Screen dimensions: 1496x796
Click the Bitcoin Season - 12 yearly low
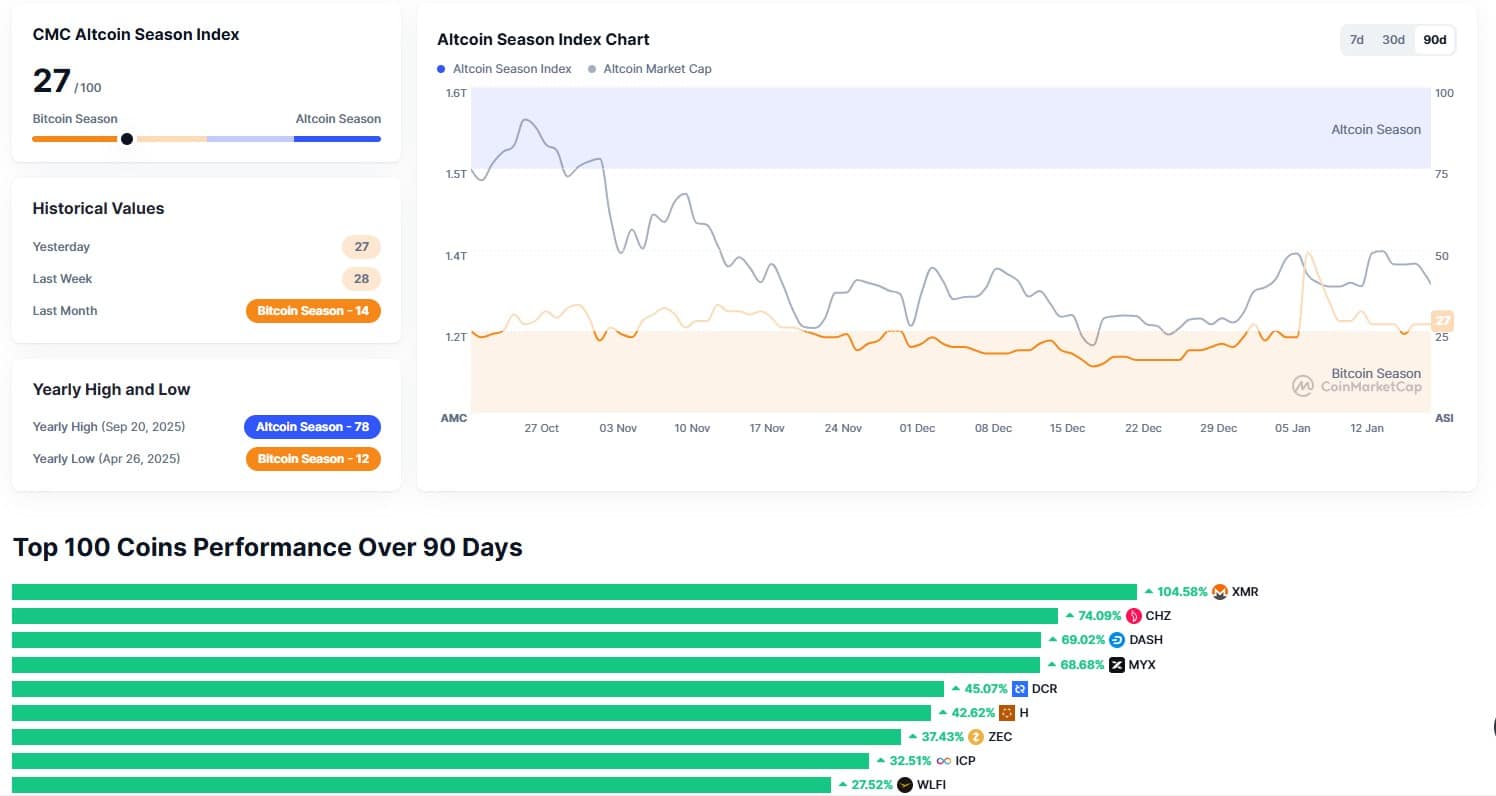pos(312,459)
